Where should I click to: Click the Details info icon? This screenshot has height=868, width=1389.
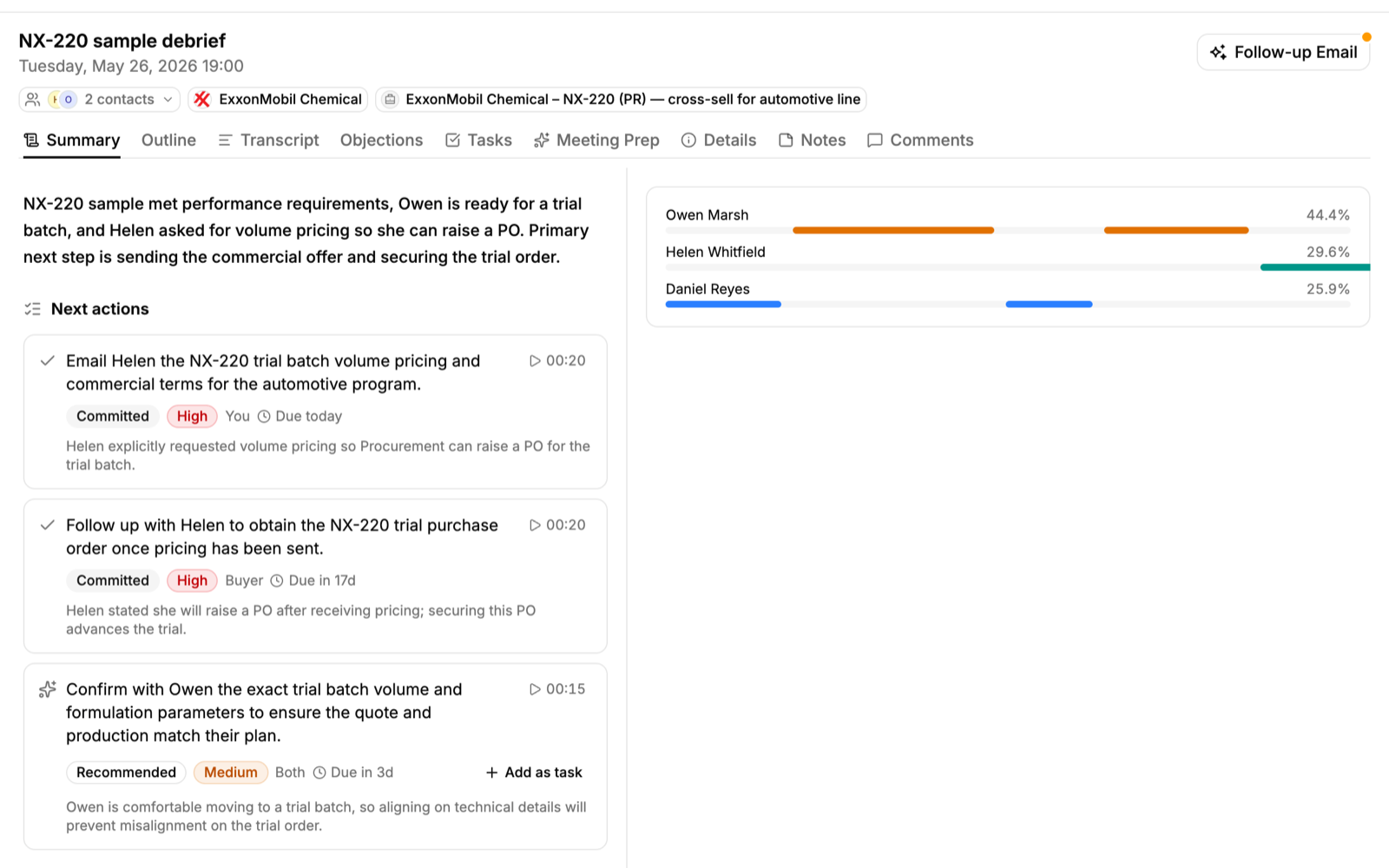[688, 140]
